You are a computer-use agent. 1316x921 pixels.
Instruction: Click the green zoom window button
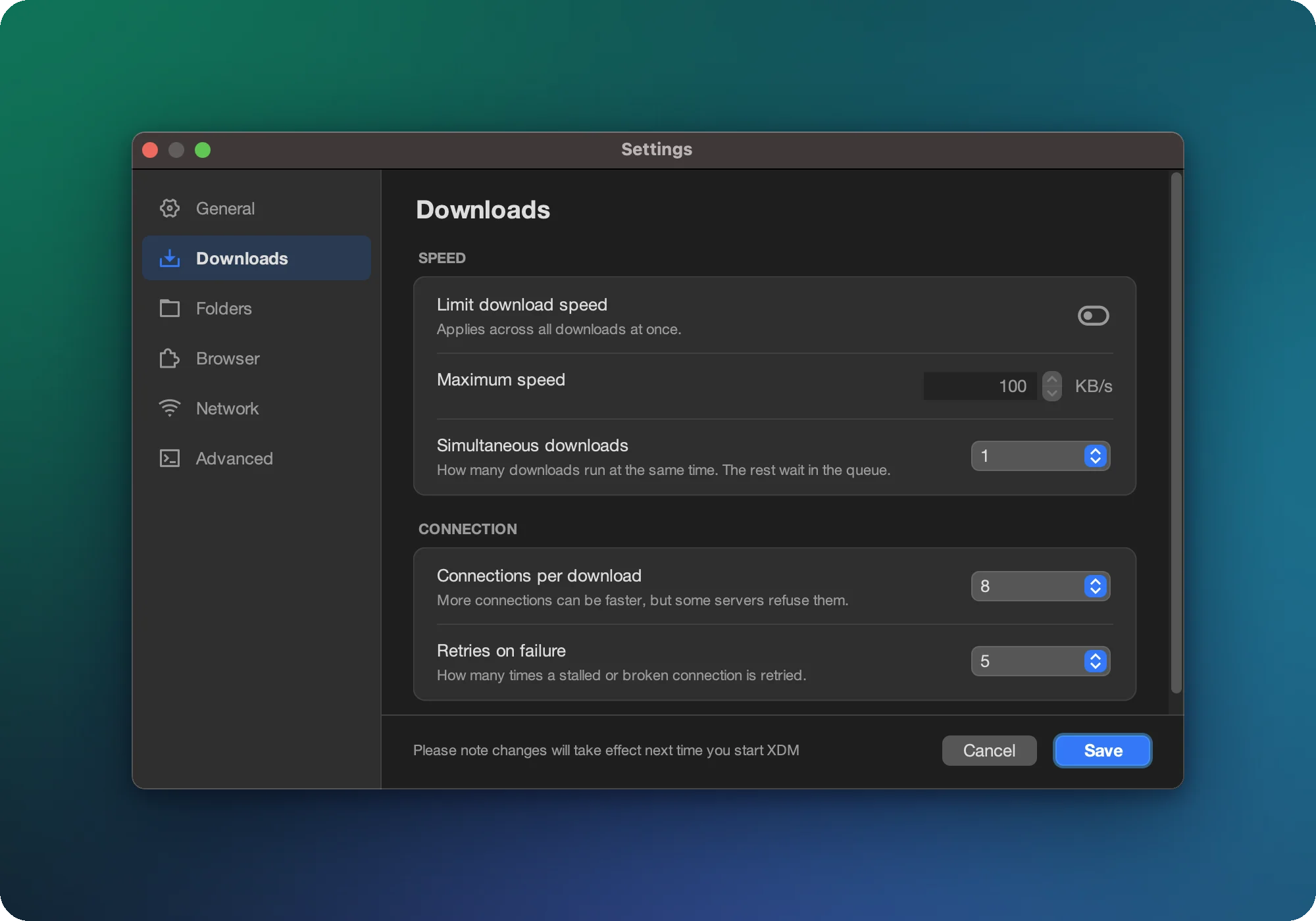pyautogui.click(x=203, y=150)
